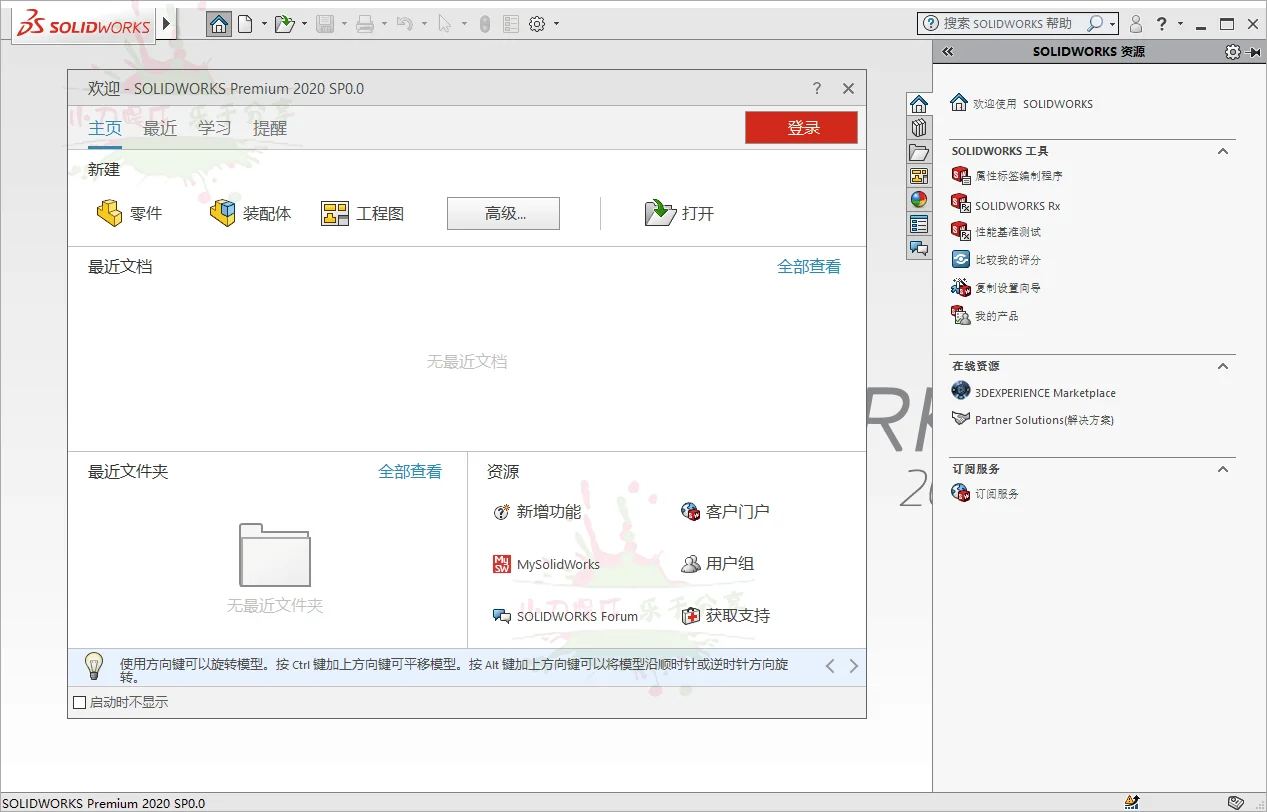Open the View Palette panel
1267x812 pixels.
(919, 175)
